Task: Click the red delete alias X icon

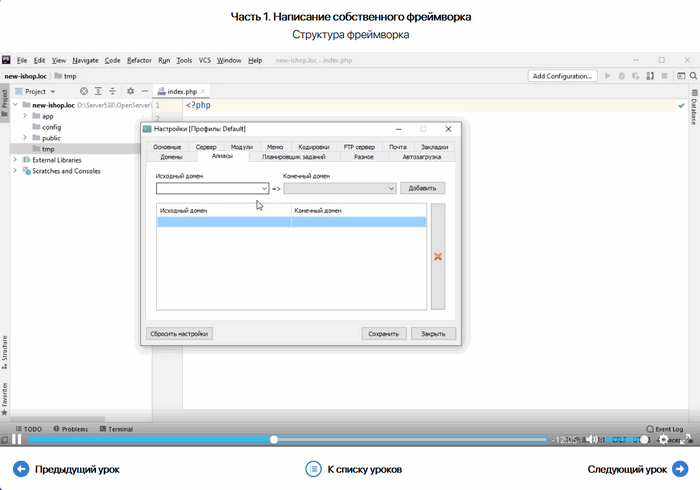Action: (x=438, y=257)
